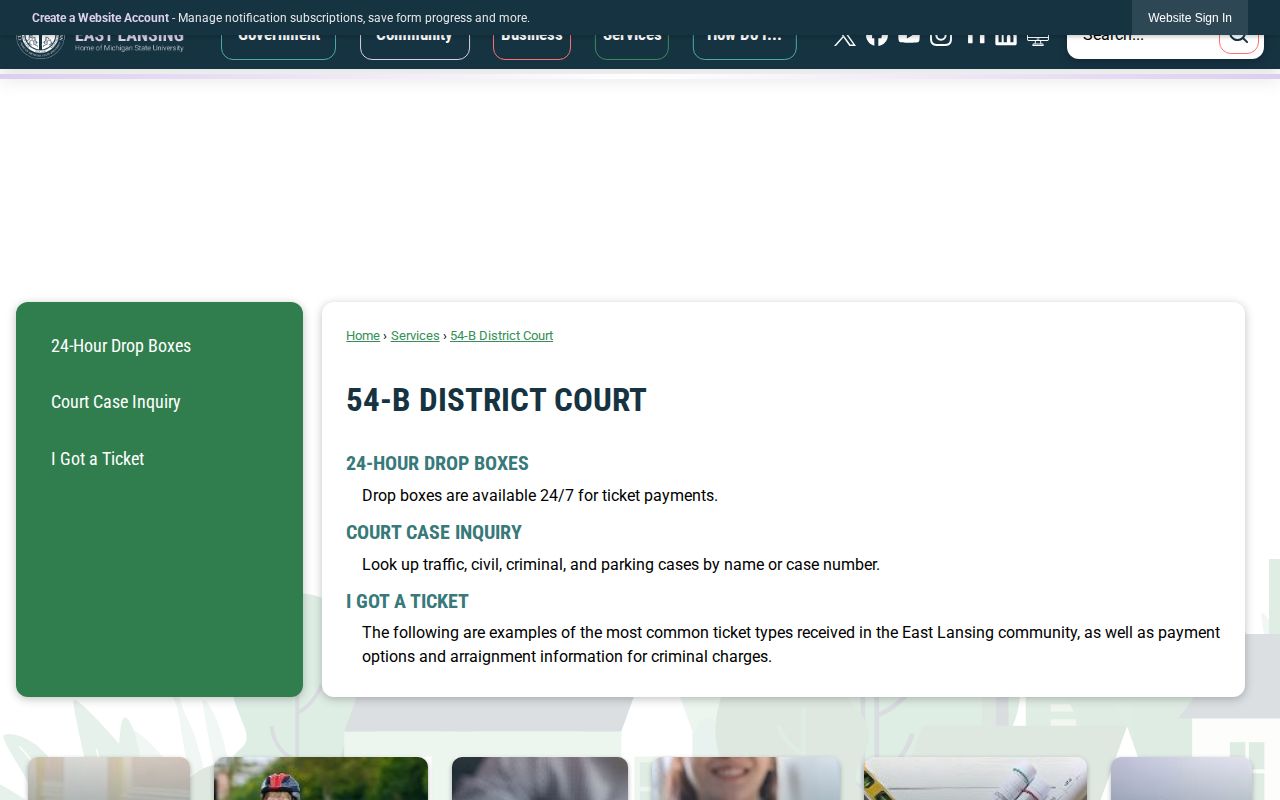
Task: Go to Services breadcrumb link
Action: pos(415,336)
